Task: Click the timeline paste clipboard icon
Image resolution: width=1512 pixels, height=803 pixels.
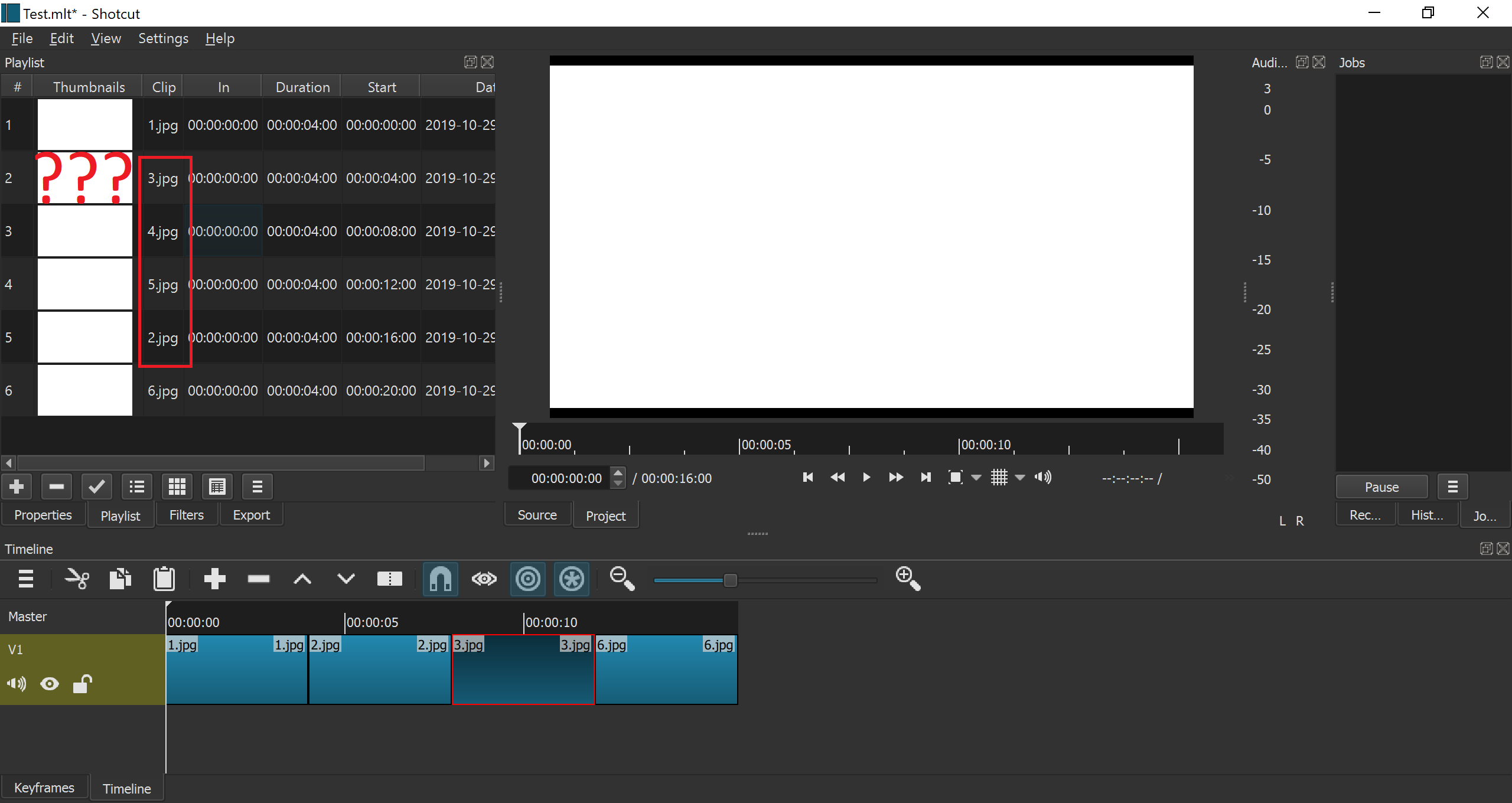Action: pyautogui.click(x=164, y=579)
